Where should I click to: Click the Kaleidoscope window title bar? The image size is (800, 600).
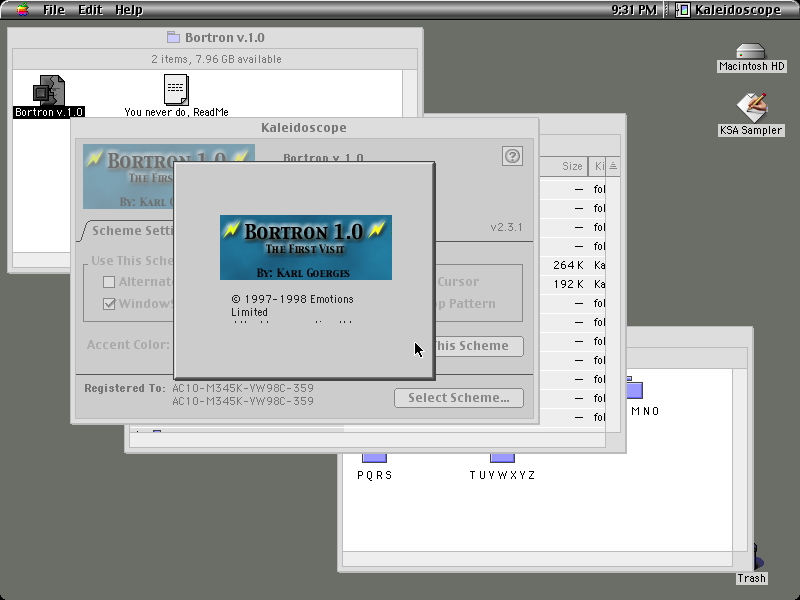(x=304, y=128)
